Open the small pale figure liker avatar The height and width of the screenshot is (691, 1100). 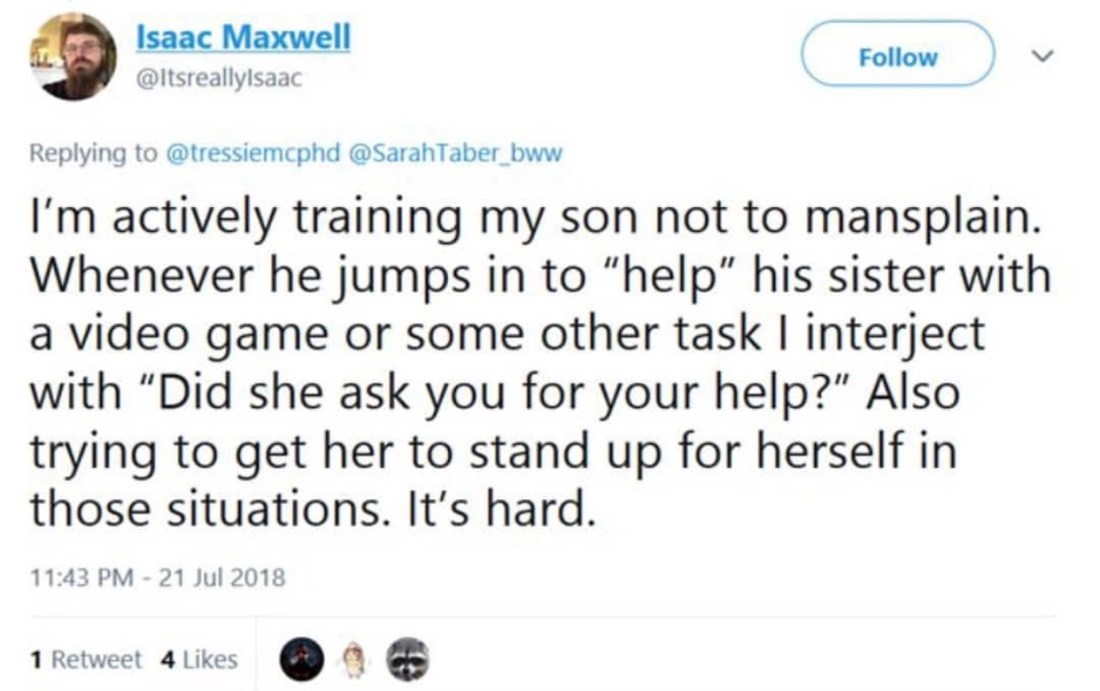pos(352,659)
